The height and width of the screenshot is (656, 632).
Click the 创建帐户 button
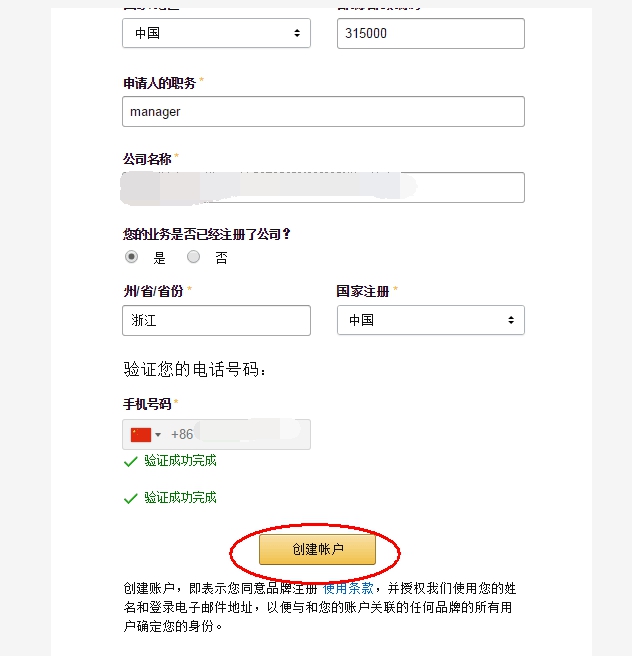317,550
